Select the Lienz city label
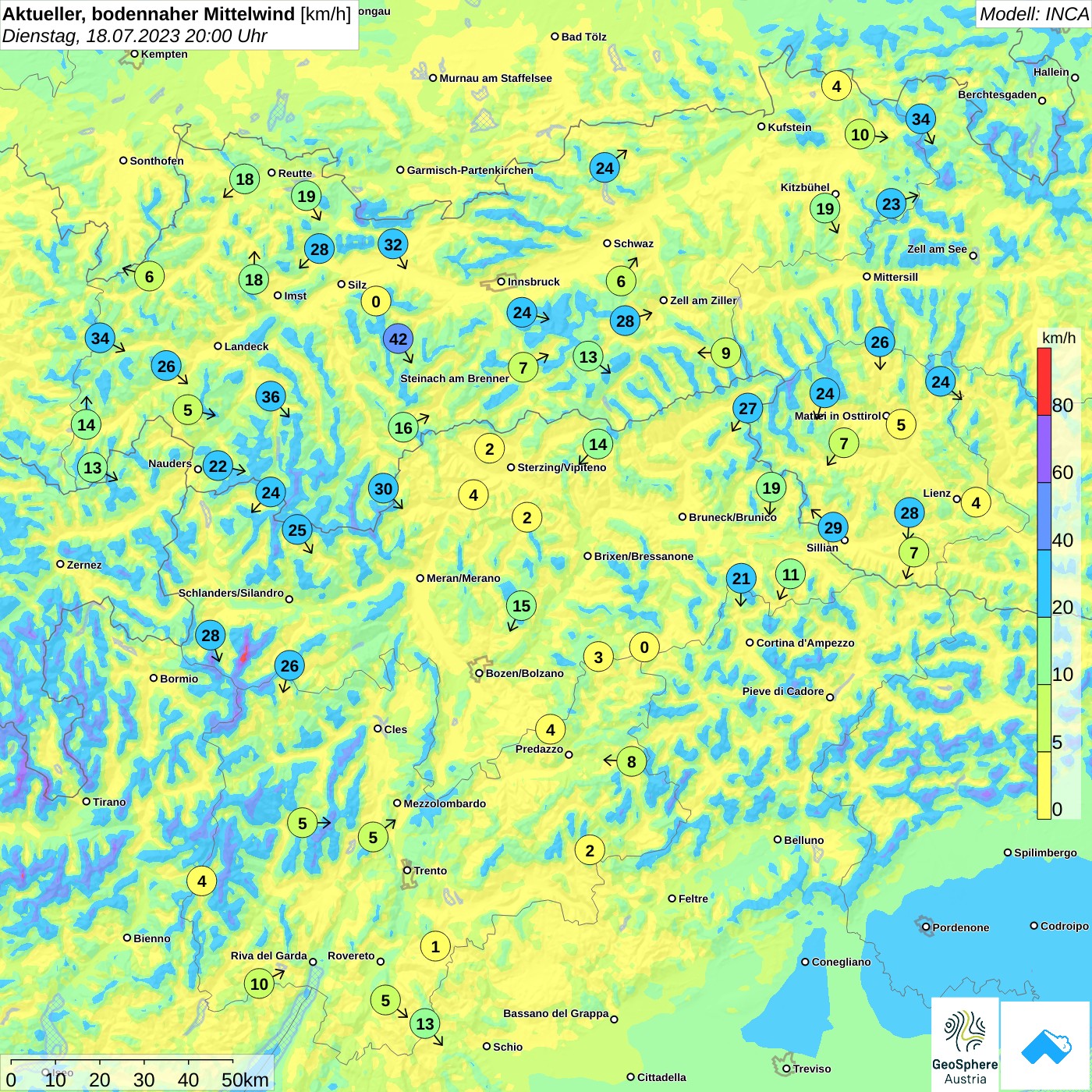The image size is (1092, 1092). (x=937, y=493)
